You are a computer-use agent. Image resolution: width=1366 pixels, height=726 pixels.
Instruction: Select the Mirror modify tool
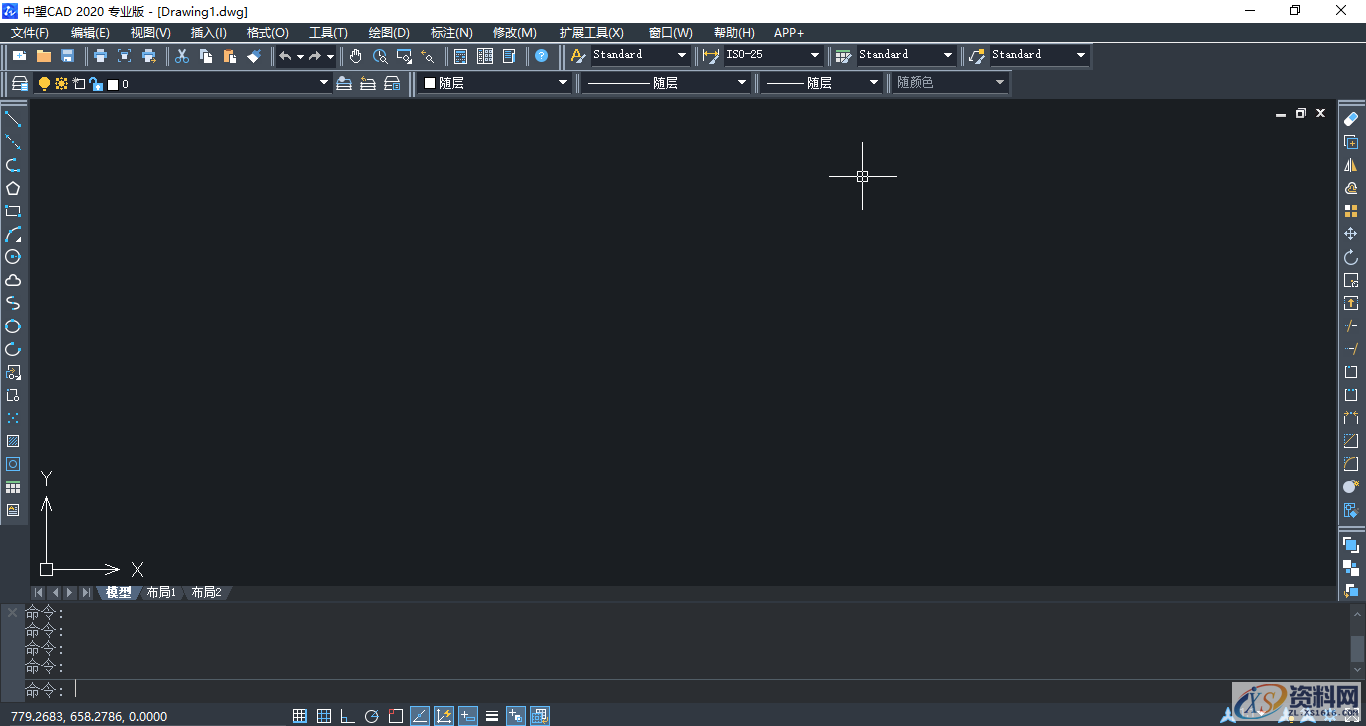1351,165
